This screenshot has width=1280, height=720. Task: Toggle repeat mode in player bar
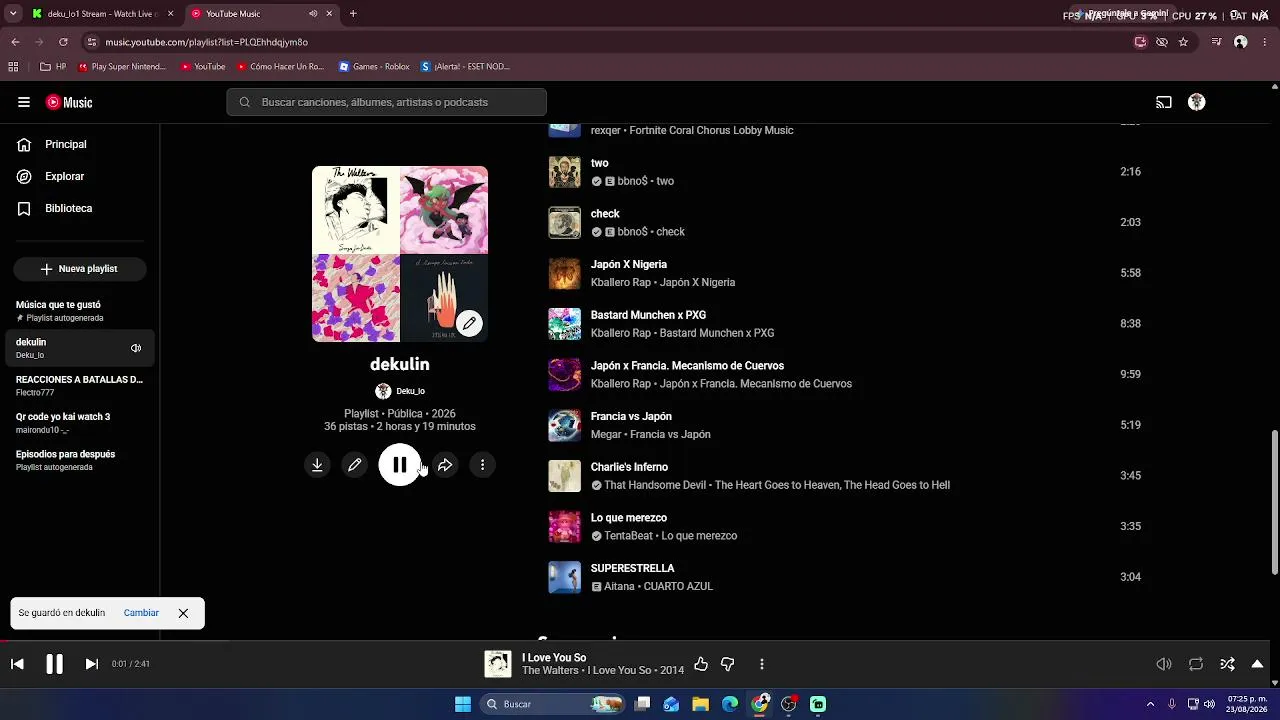[1196, 664]
